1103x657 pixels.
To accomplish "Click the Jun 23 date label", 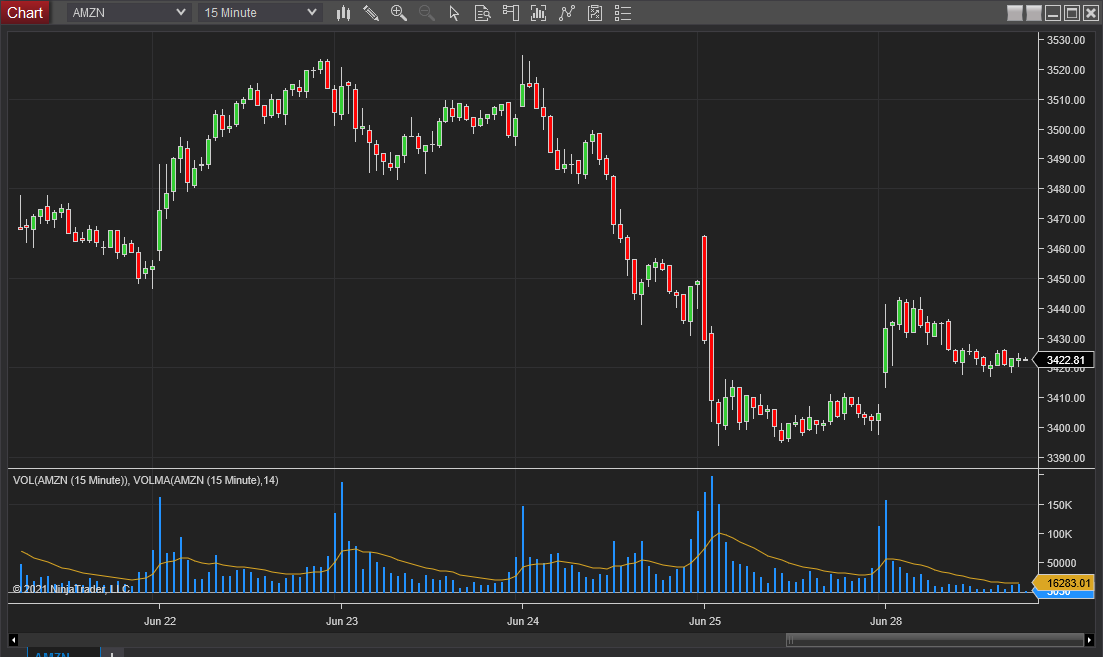I will coord(342,621).
